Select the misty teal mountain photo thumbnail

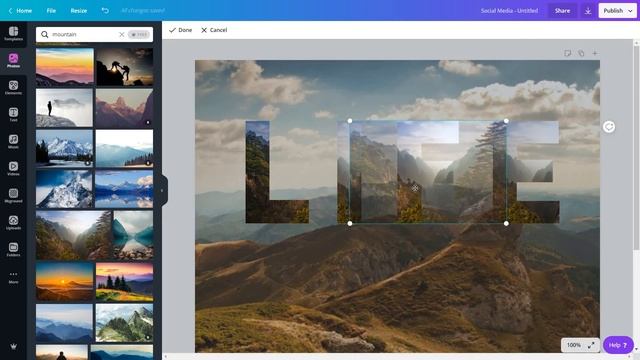124,148
